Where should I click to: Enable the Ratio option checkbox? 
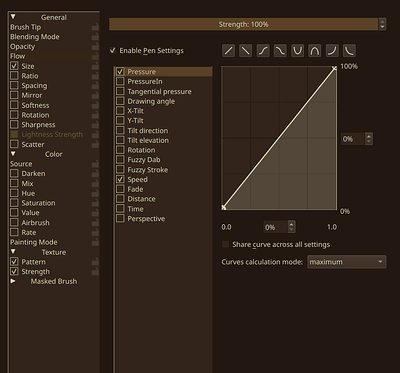tap(14, 76)
